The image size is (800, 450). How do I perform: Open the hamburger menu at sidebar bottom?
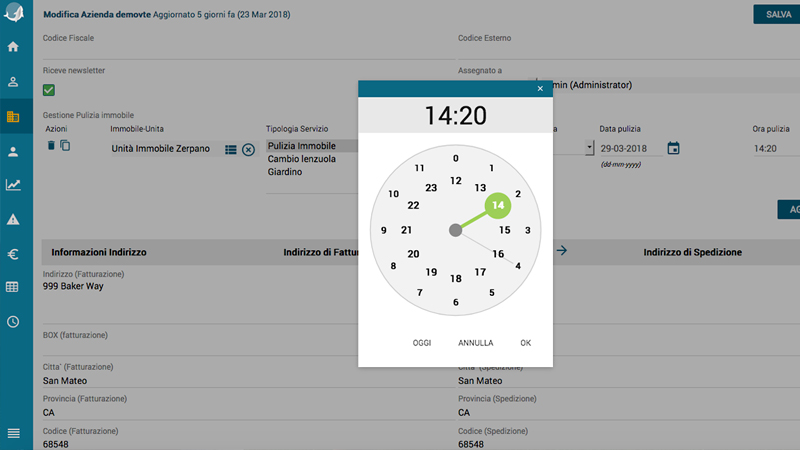pyautogui.click(x=13, y=433)
